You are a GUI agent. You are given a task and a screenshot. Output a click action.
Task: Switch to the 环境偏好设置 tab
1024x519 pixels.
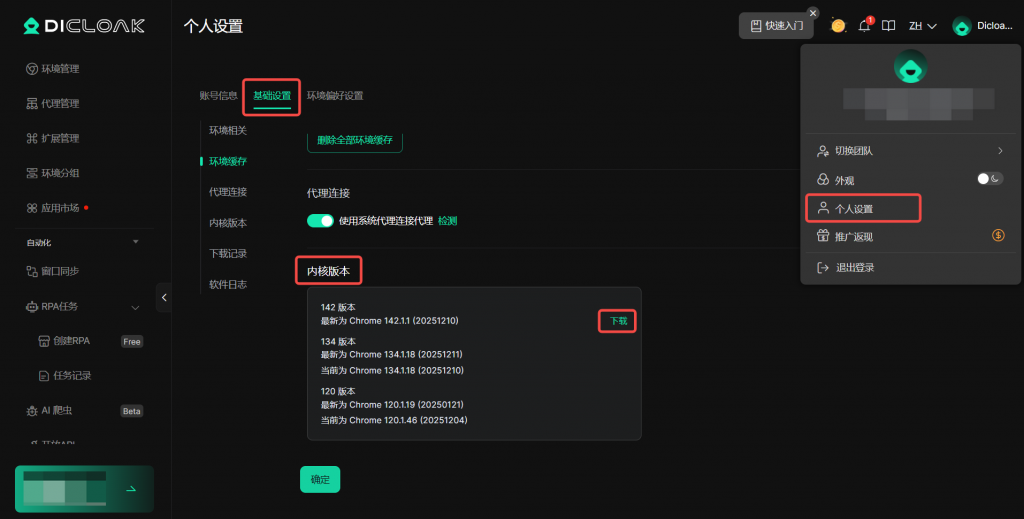335,96
